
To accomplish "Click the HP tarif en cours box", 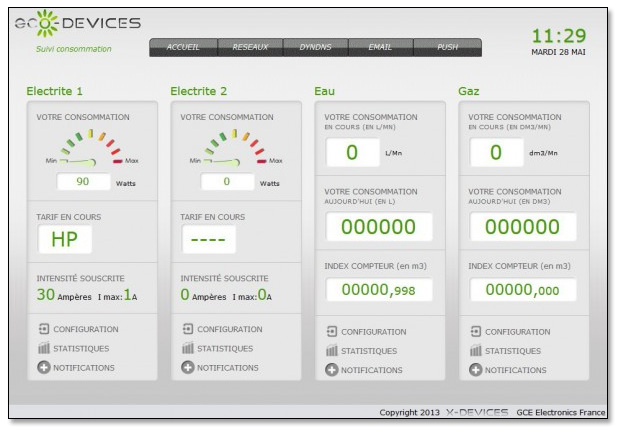I will pos(64,238).
